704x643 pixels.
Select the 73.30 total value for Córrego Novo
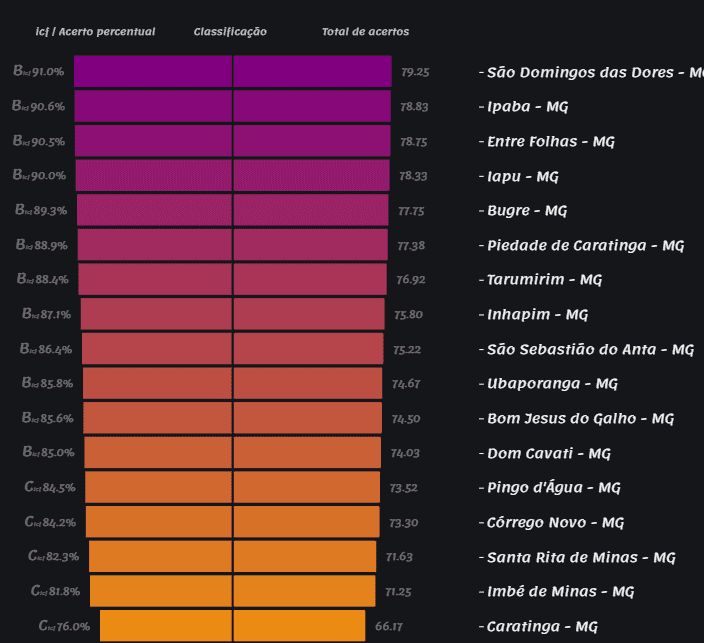tap(404, 523)
